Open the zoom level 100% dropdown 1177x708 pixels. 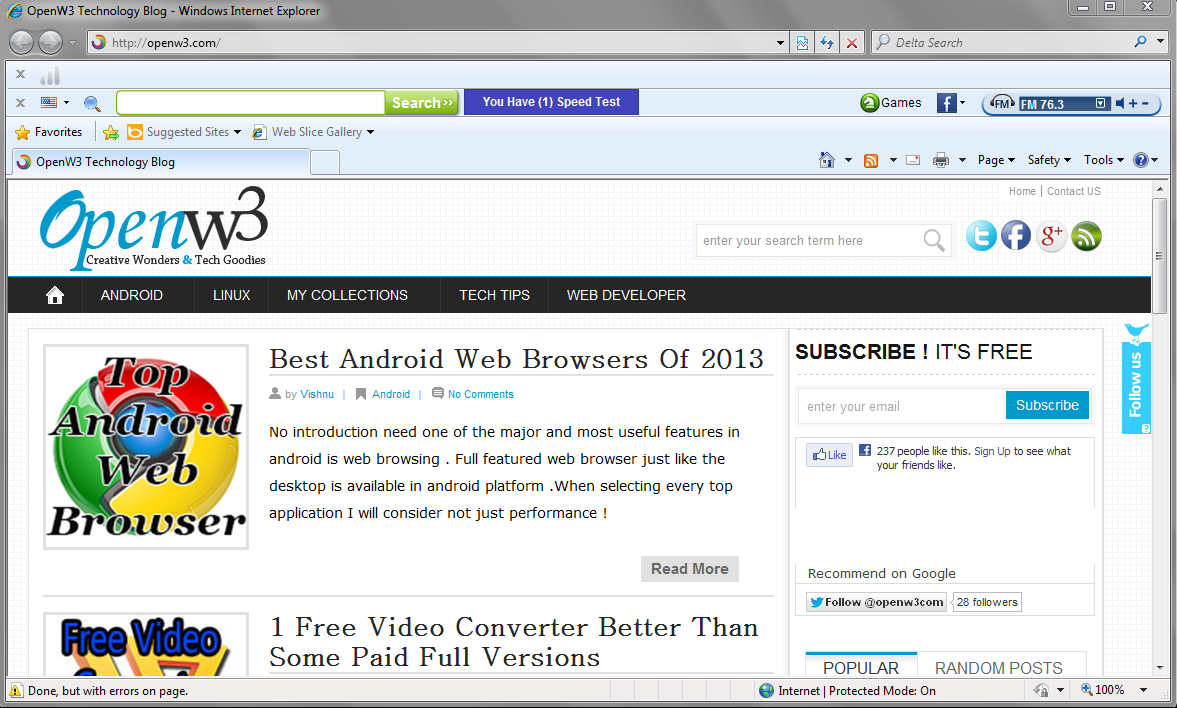click(x=1143, y=690)
